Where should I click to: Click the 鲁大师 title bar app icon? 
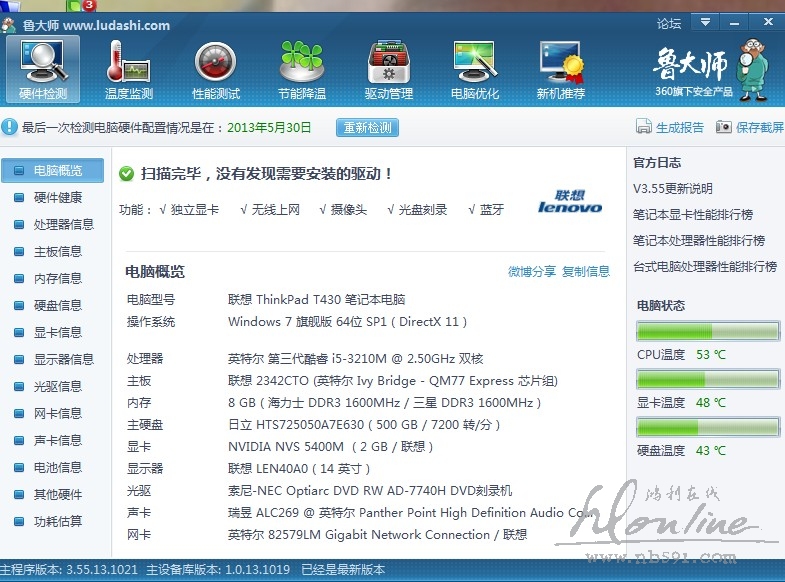coord(9,25)
